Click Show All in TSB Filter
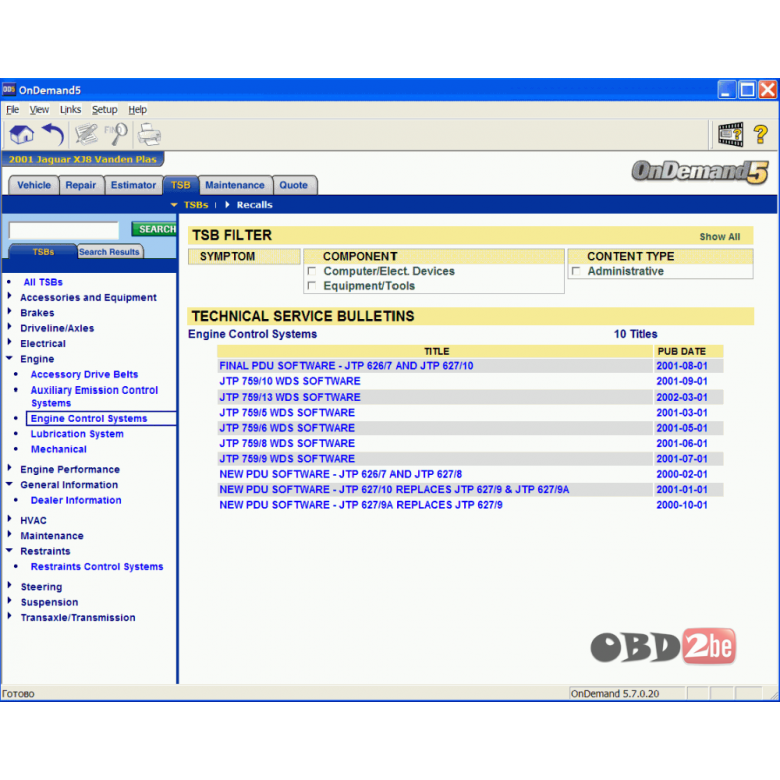Viewport: 780px width, 780px height. (719, 237)
